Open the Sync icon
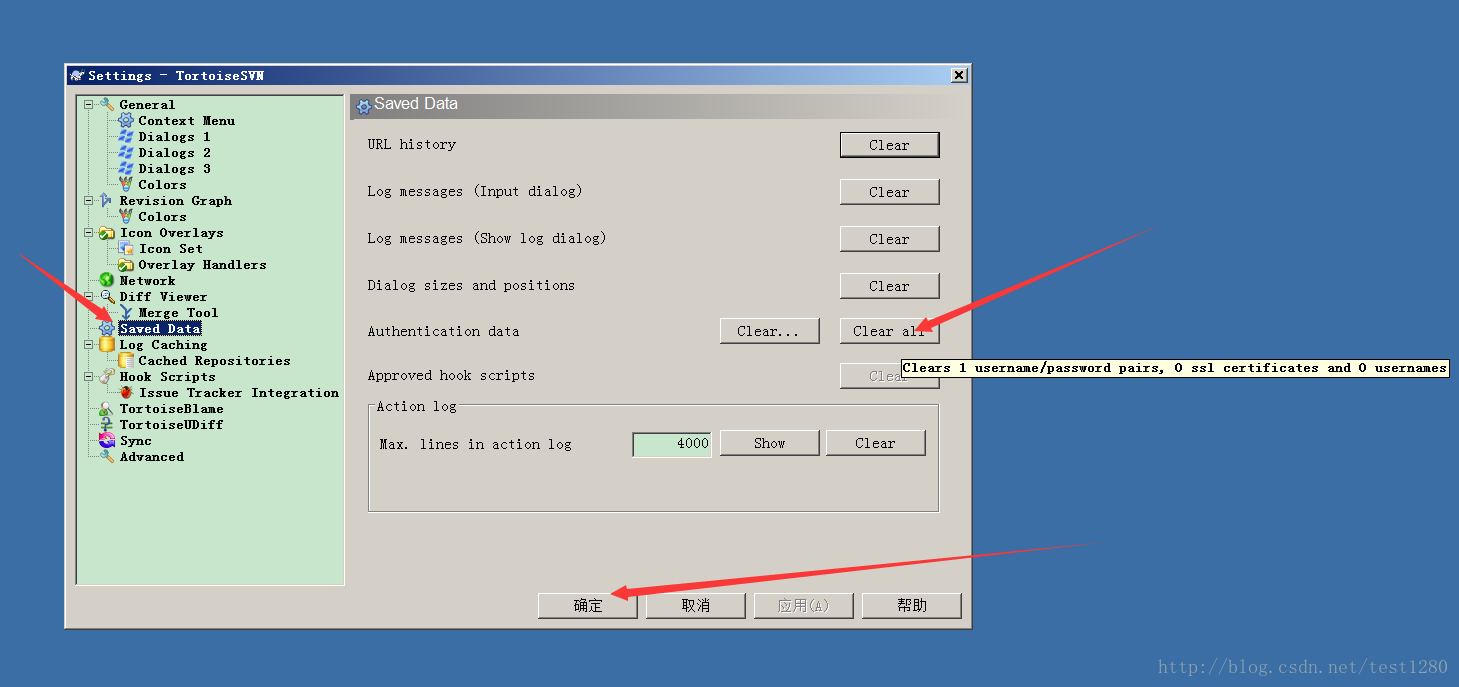The height and width of the screenshot is (687, 1459). [x=107, y=440]
